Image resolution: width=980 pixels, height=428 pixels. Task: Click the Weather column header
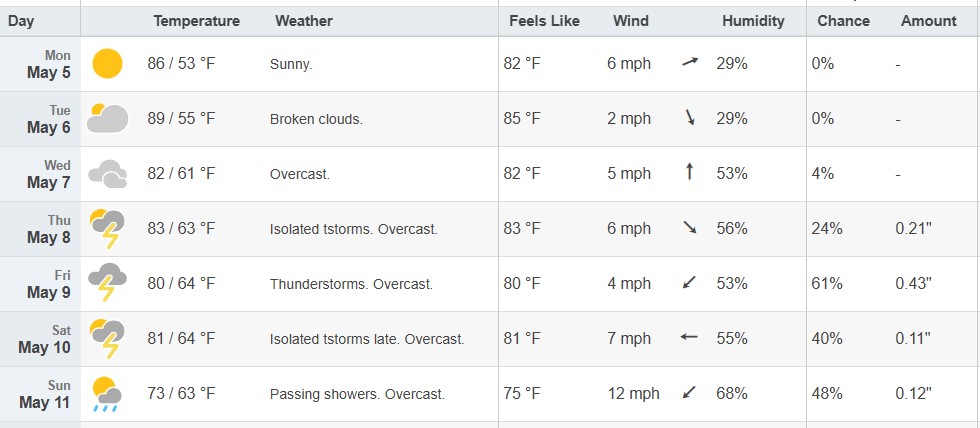(x=304, y=21)
